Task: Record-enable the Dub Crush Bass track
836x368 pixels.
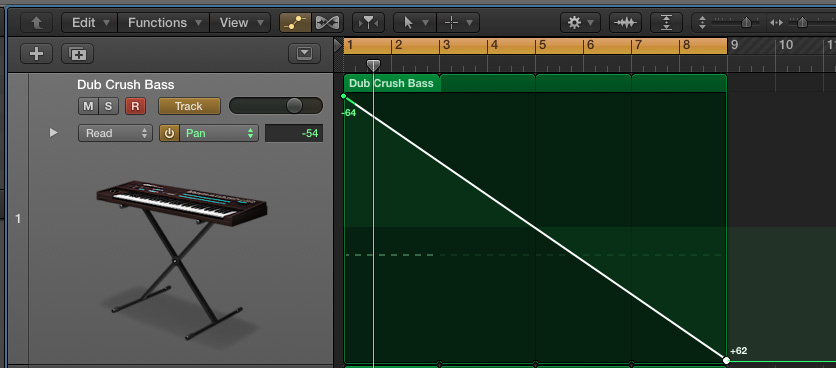Action: click(135, 106)
